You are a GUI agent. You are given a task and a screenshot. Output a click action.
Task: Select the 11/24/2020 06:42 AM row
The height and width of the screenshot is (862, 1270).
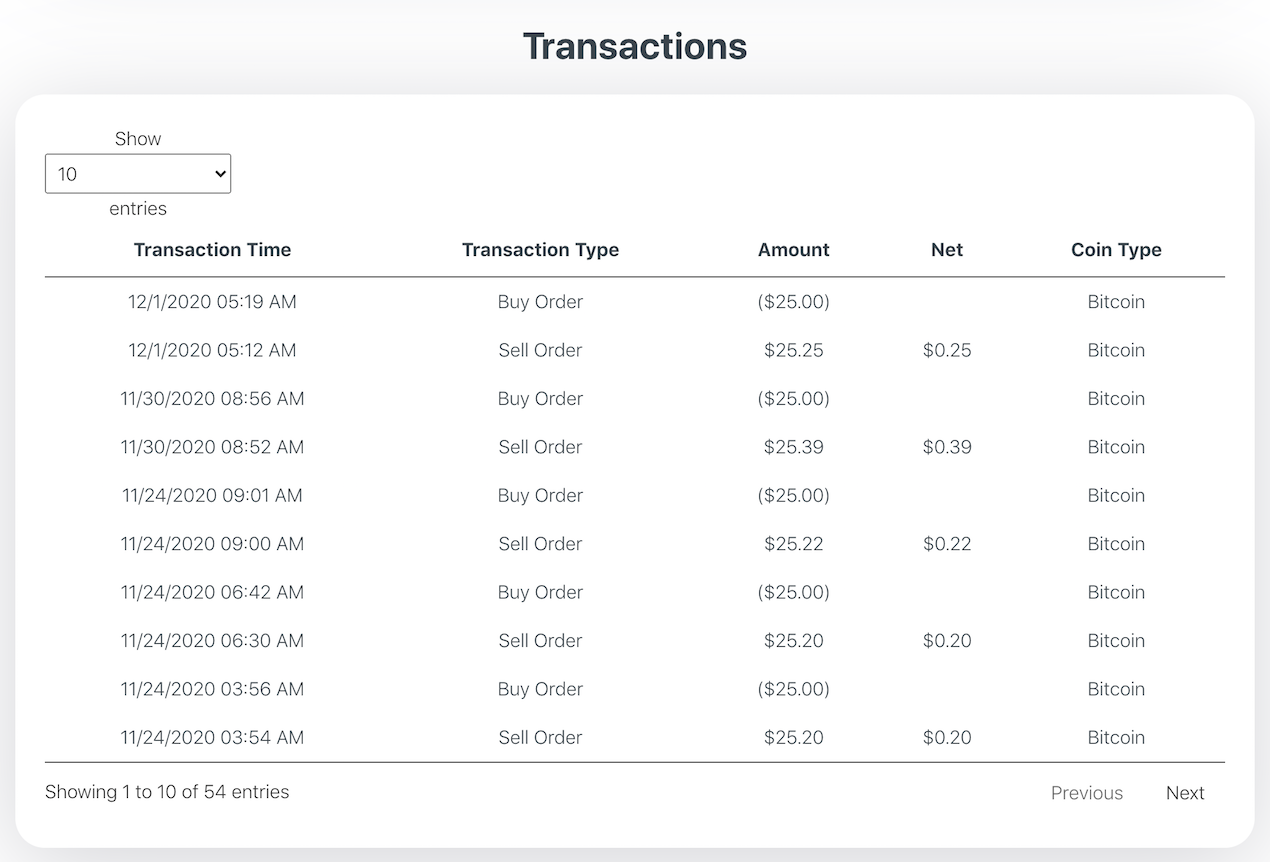point(212,592)
